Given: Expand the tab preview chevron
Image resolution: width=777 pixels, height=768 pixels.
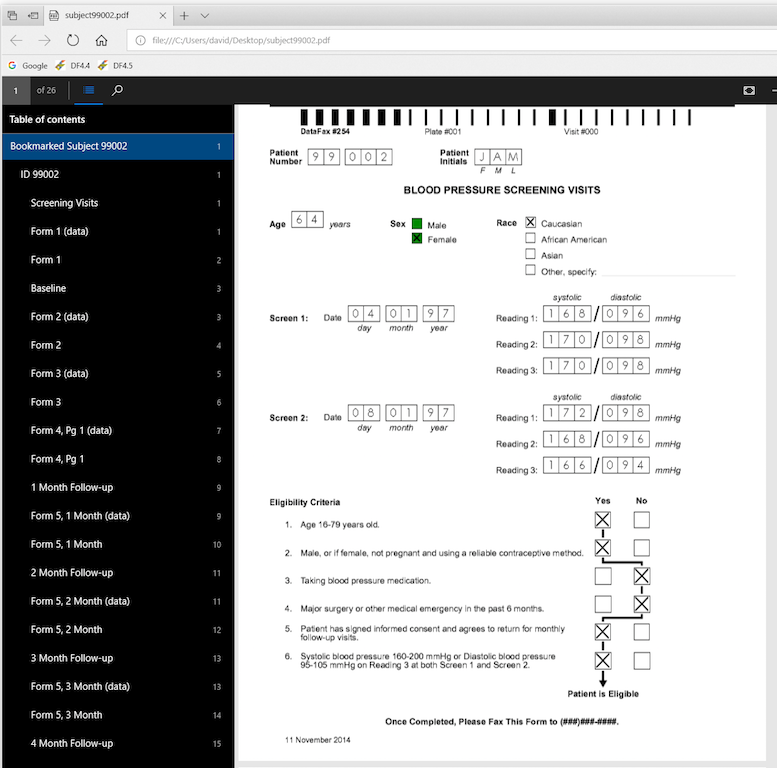Looking at the screenshot, I should pyautogui.click(x=204, y=15).
